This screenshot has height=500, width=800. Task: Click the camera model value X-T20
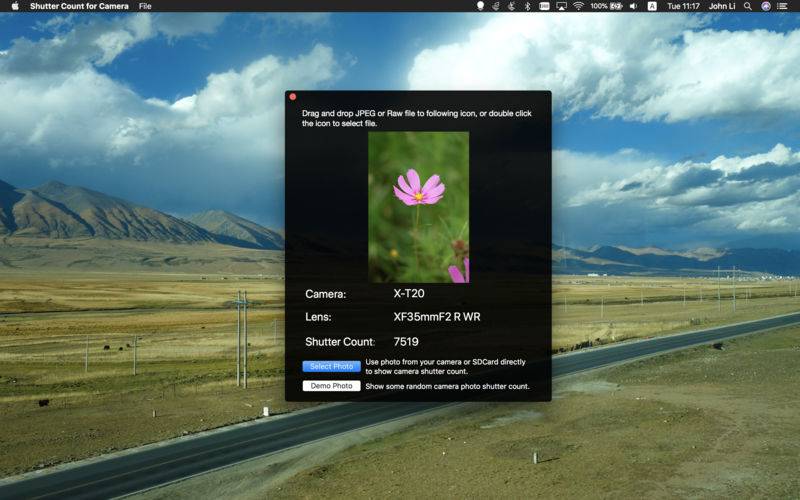coord(409,293)
